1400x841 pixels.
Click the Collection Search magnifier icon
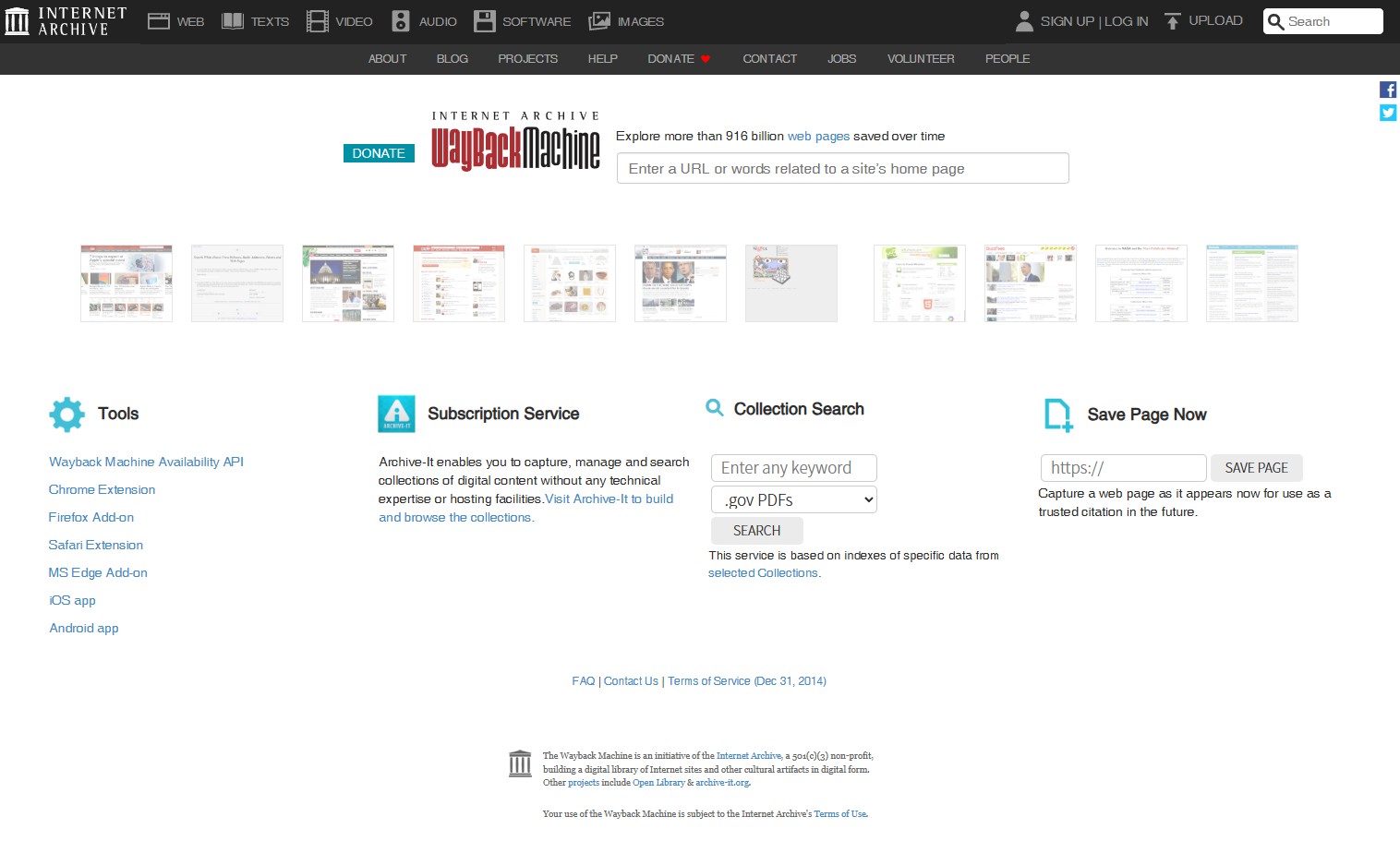715,407
